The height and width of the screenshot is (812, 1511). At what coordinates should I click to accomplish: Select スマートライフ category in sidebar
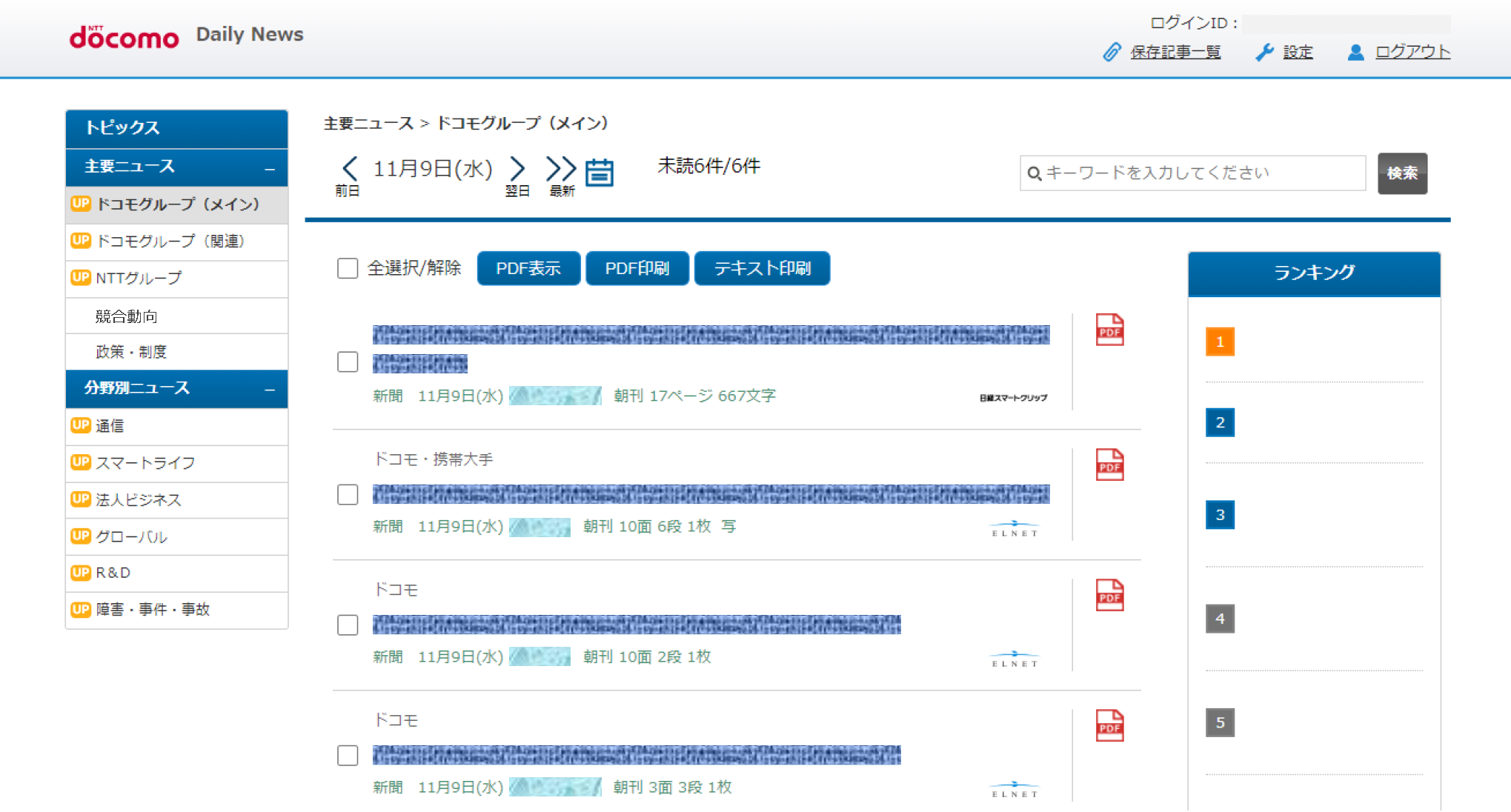coord(176,463)
